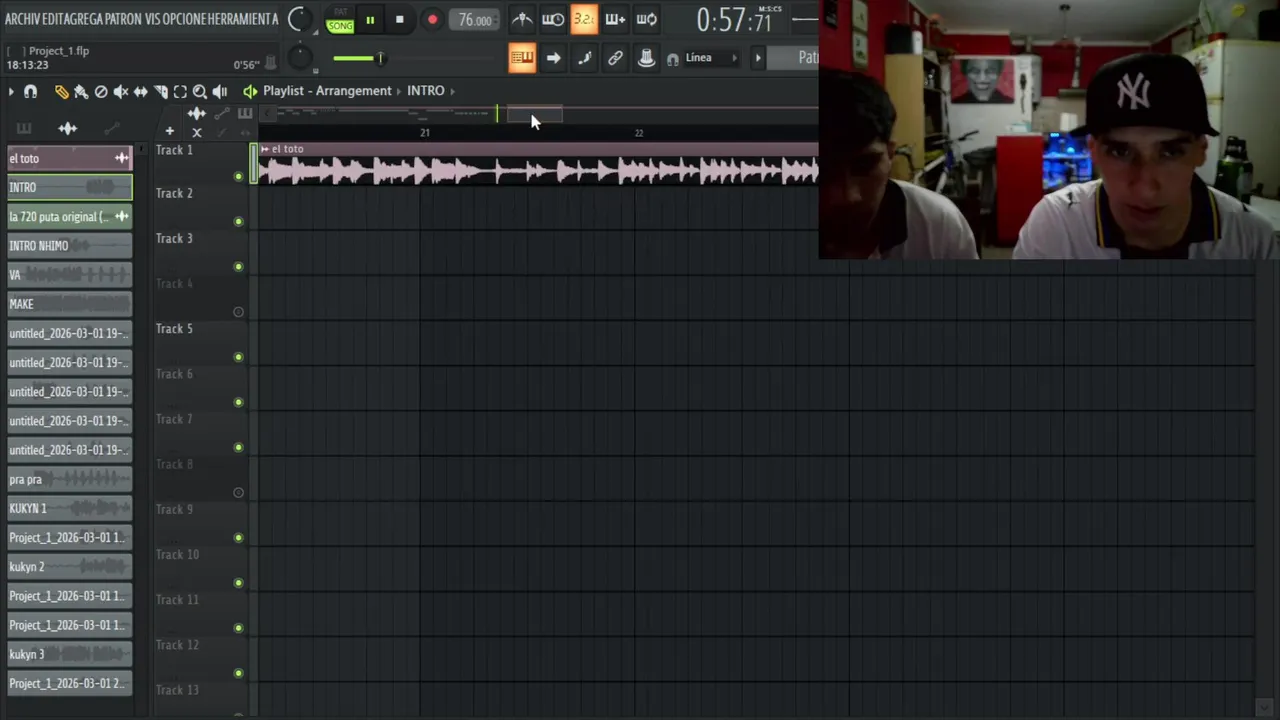Select the Zoom magnifier tool

click(x=199, y=92)
